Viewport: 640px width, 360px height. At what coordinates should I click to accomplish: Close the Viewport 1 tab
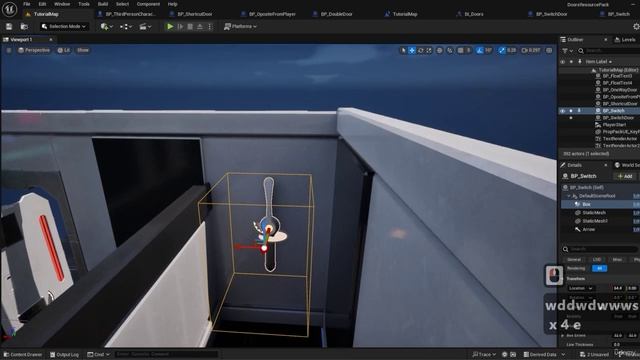pyautogui.click(x=51, y=40)
